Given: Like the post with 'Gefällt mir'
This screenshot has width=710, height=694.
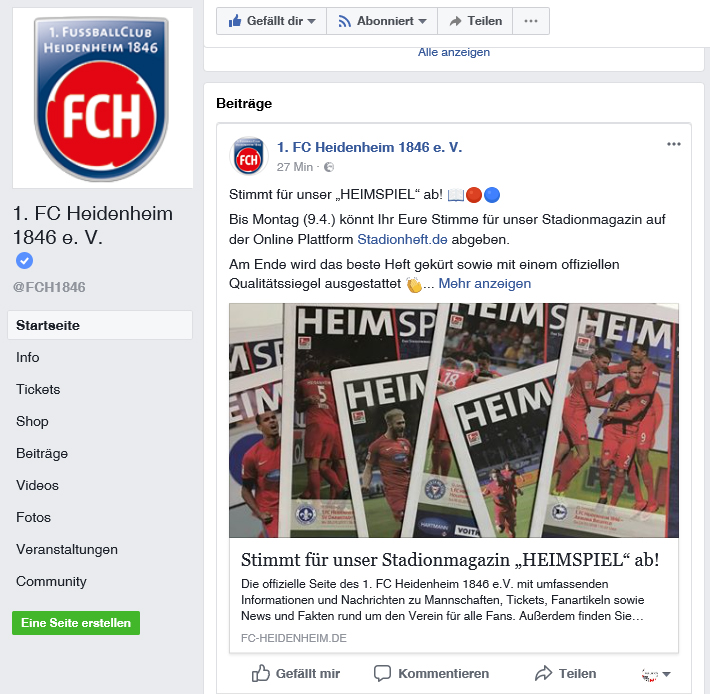Looking at the screenshot, I should (x=296, y=673).
